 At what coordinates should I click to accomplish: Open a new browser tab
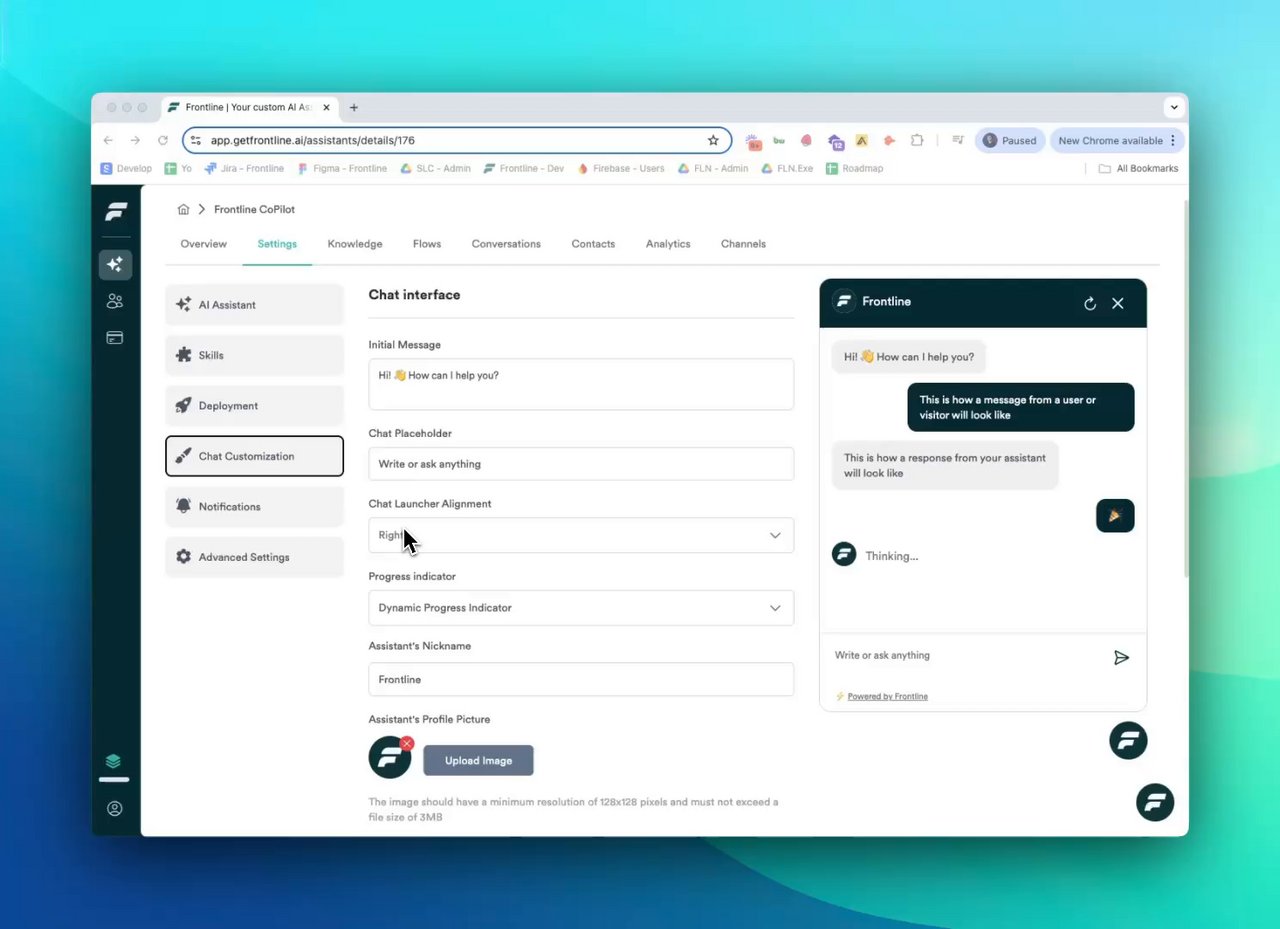[x=354, y=108]
